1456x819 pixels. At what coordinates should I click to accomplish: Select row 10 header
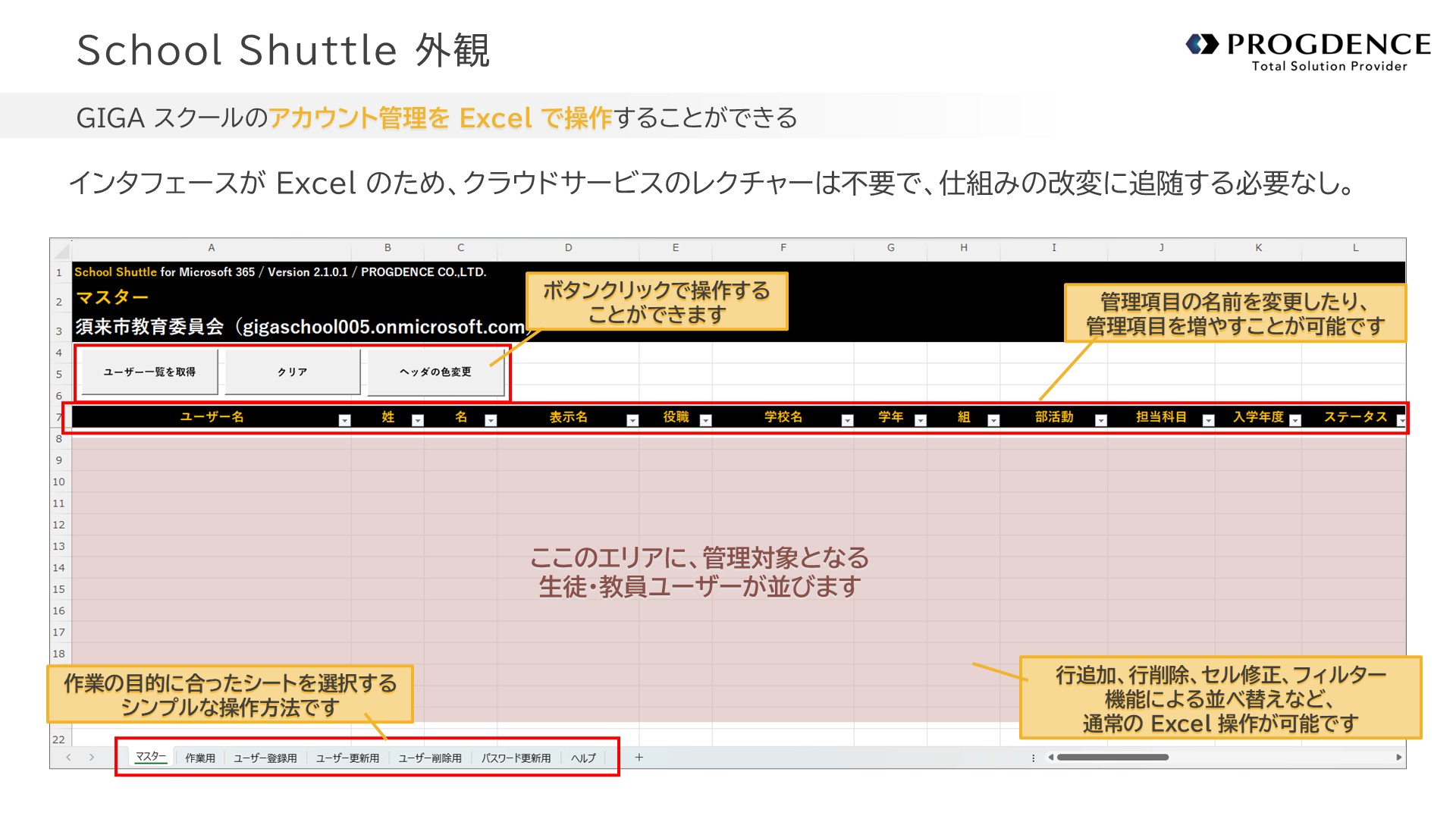pos(60,482)
